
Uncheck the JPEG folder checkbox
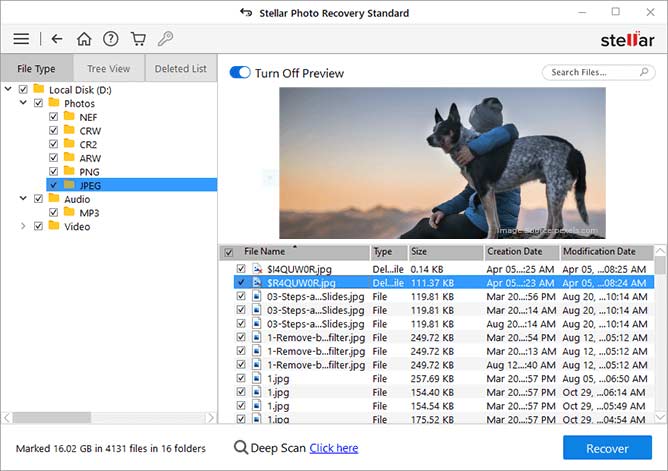click(53, 185)
